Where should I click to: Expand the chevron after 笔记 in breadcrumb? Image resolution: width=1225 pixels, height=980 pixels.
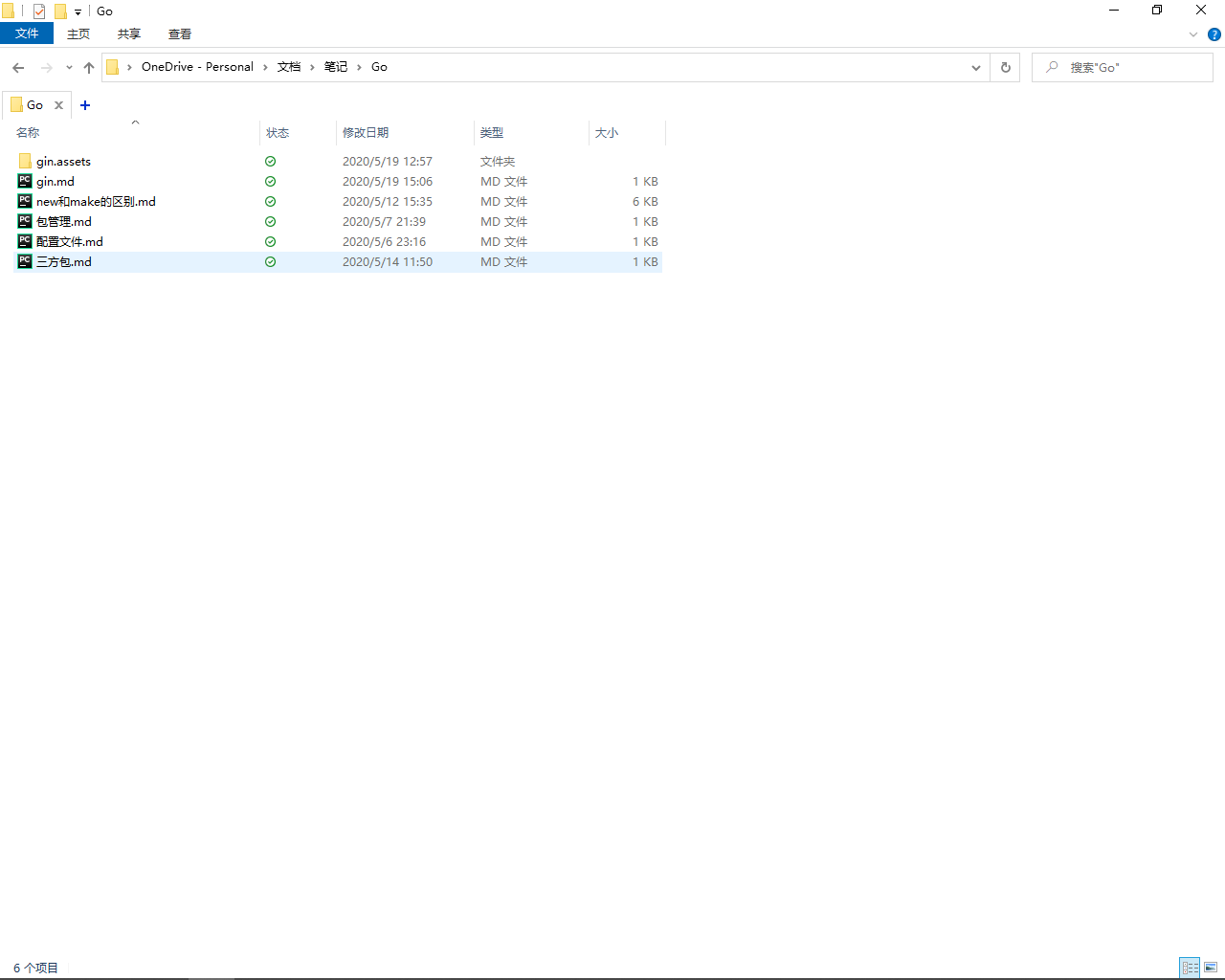point(359,67)
